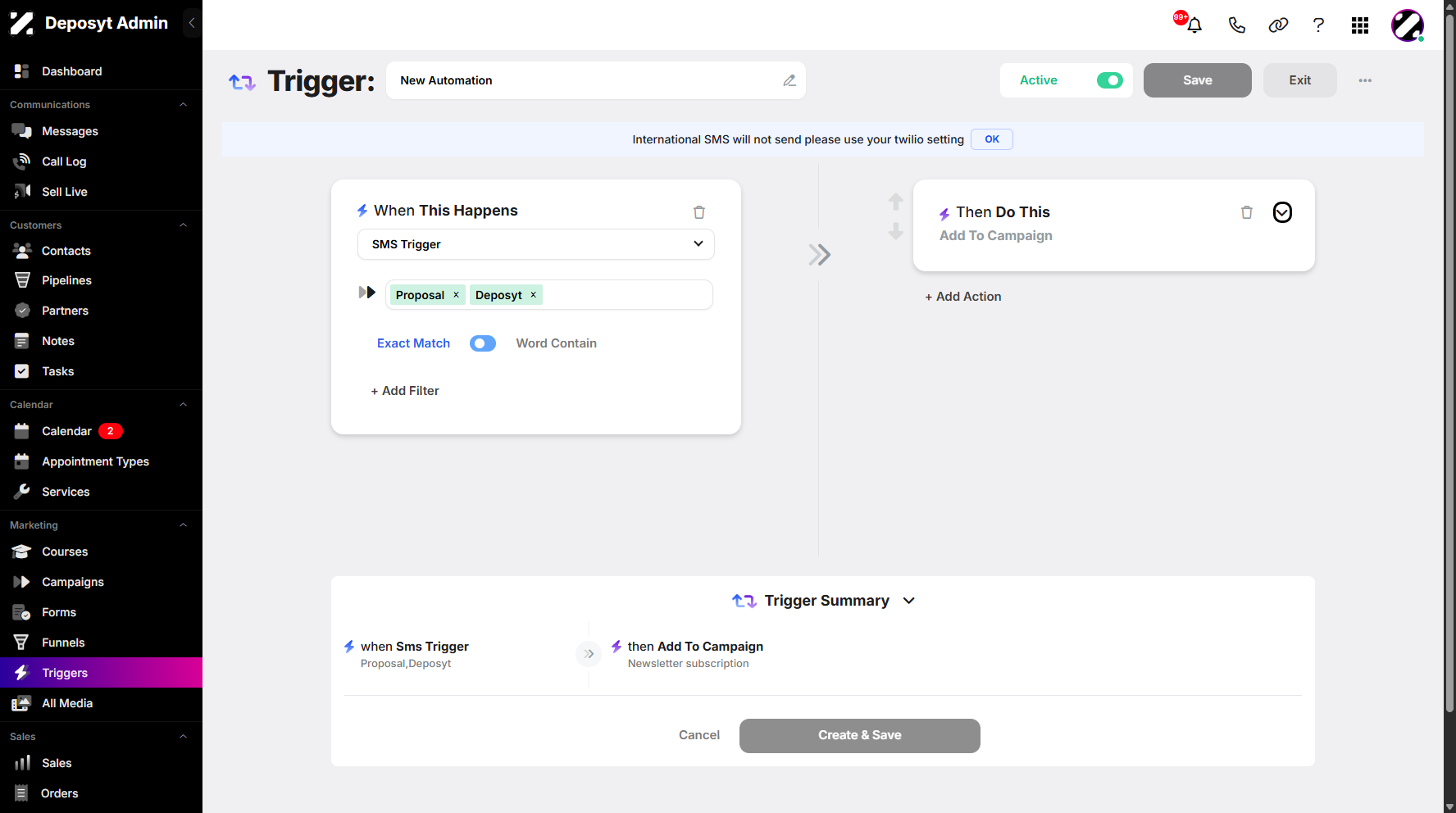The width and height of the screenshot is (1456, 813).
Task: Open the help question mark icon
Action: pyautogui.click(x=1318, y=25)
